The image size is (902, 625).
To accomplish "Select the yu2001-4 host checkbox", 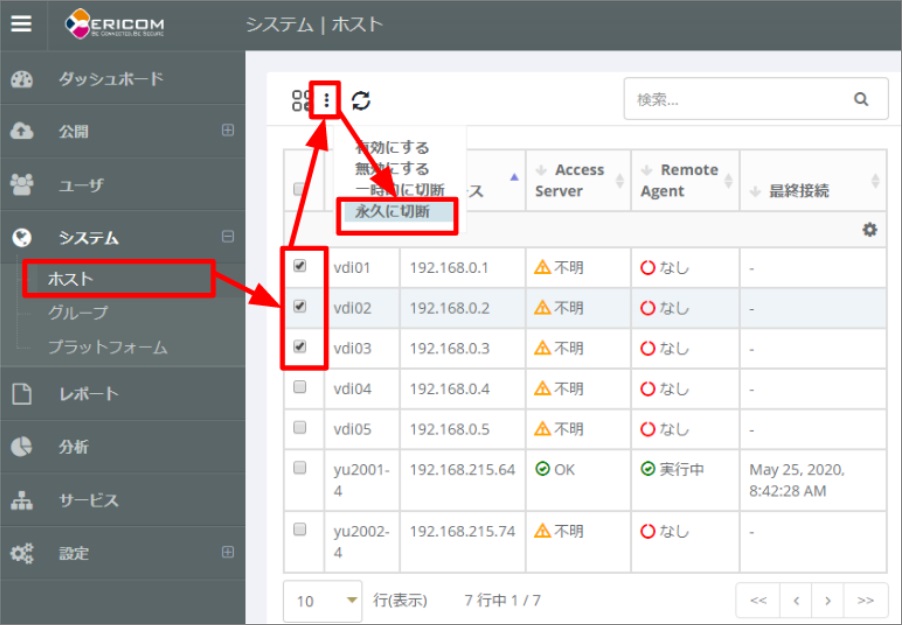I will pos(300,468).
